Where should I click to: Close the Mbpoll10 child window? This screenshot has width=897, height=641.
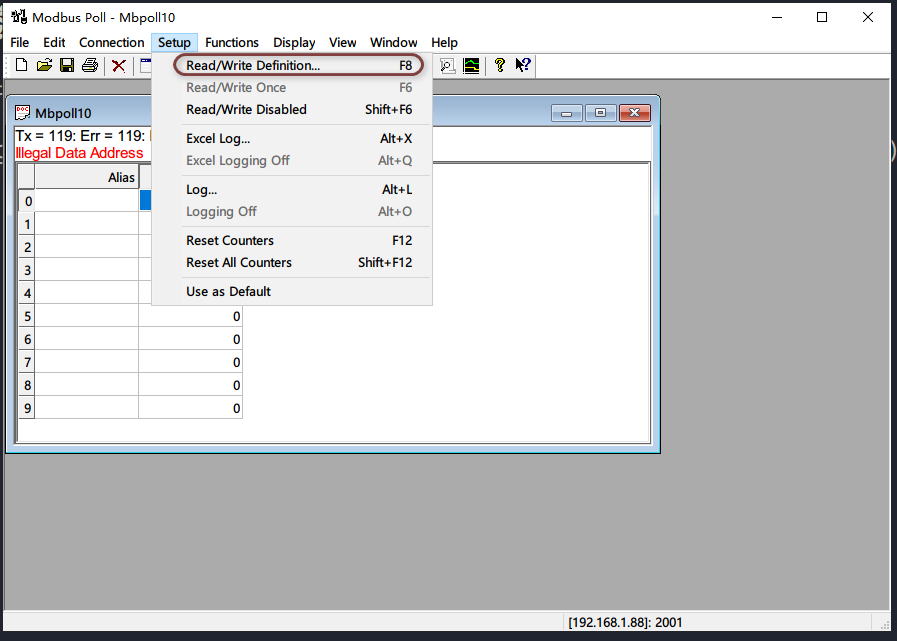click(x=634, y=113)
